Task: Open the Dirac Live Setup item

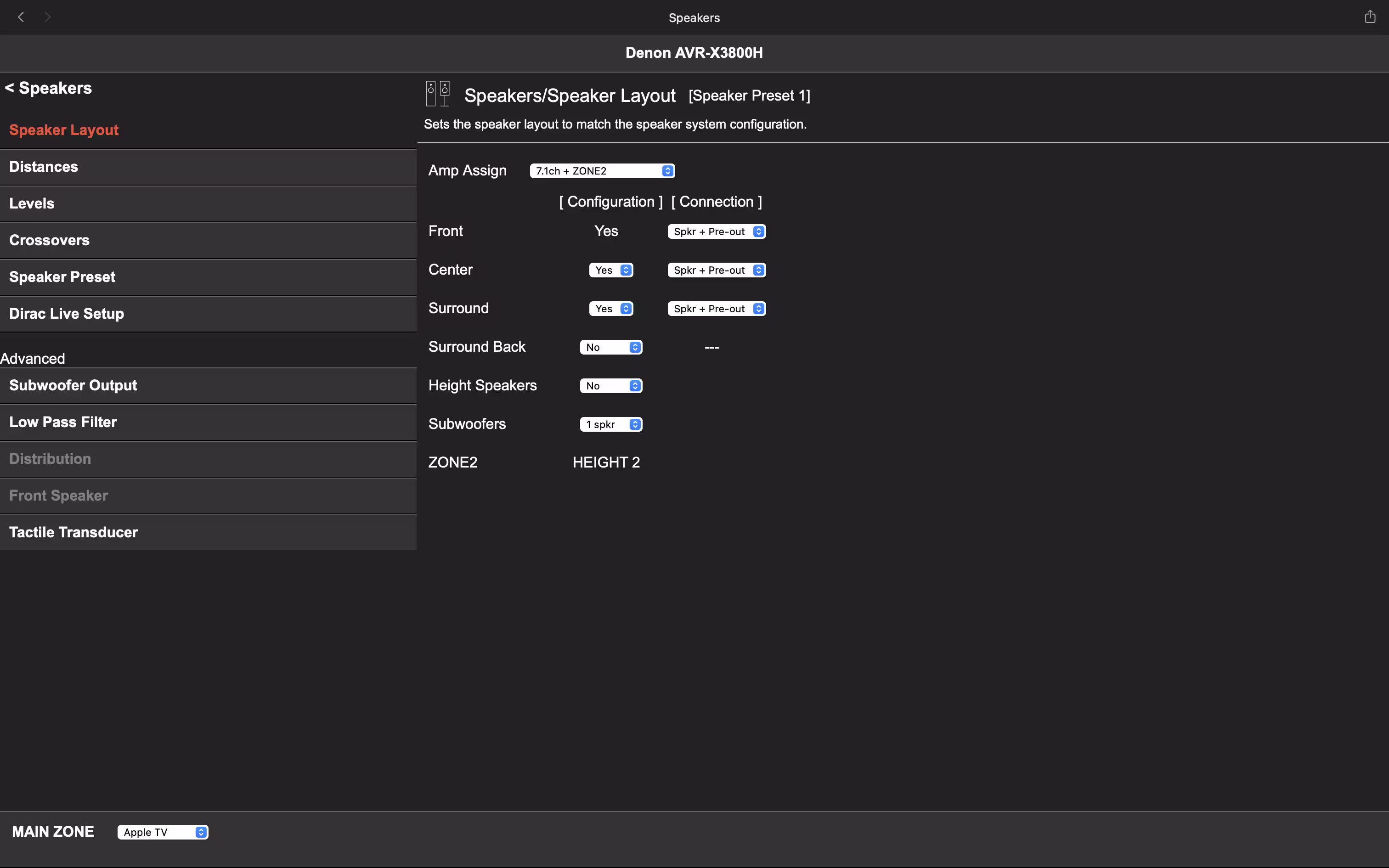Action: pos(67,314)
